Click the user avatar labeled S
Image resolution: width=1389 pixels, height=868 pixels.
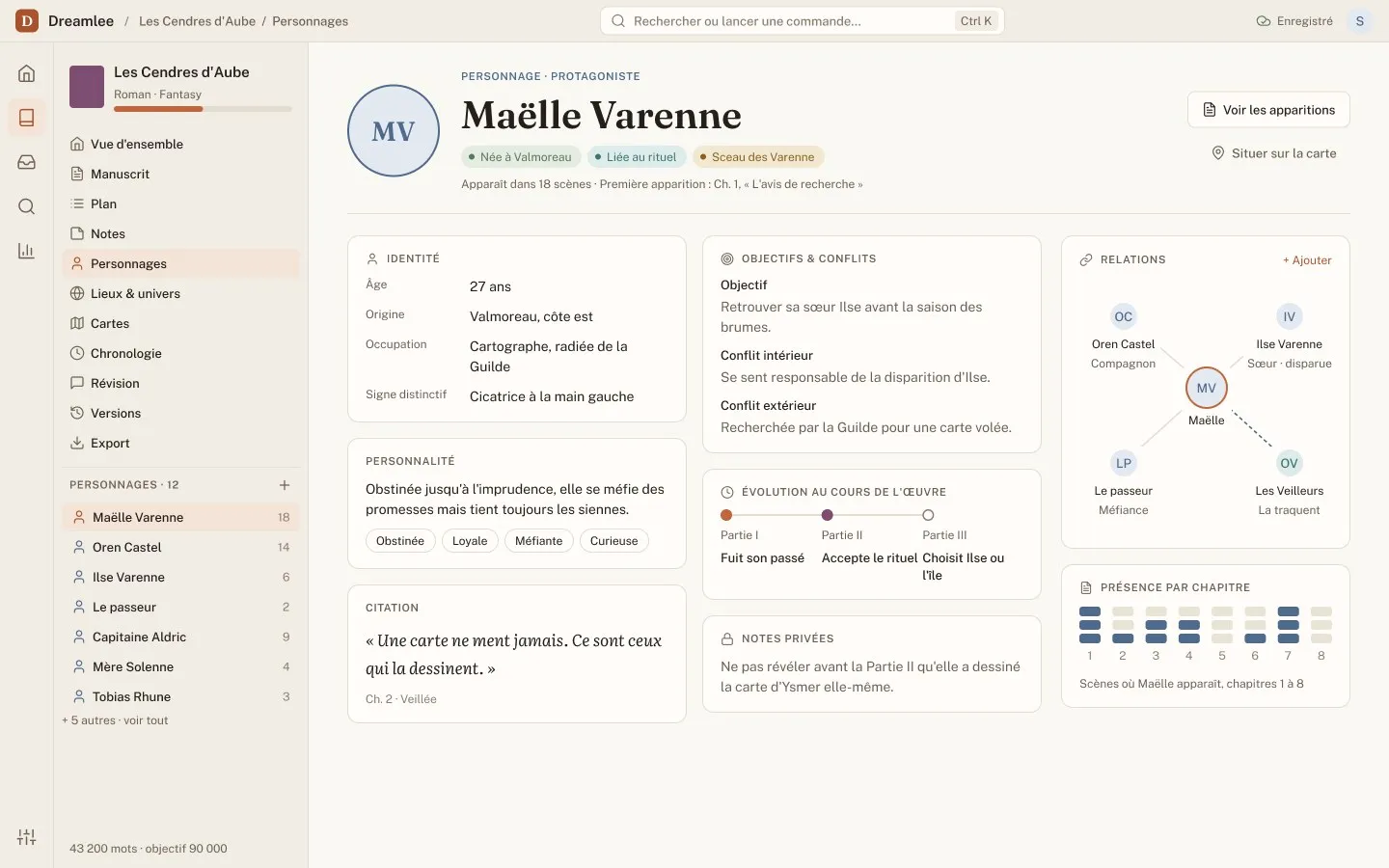(1359, 20)
